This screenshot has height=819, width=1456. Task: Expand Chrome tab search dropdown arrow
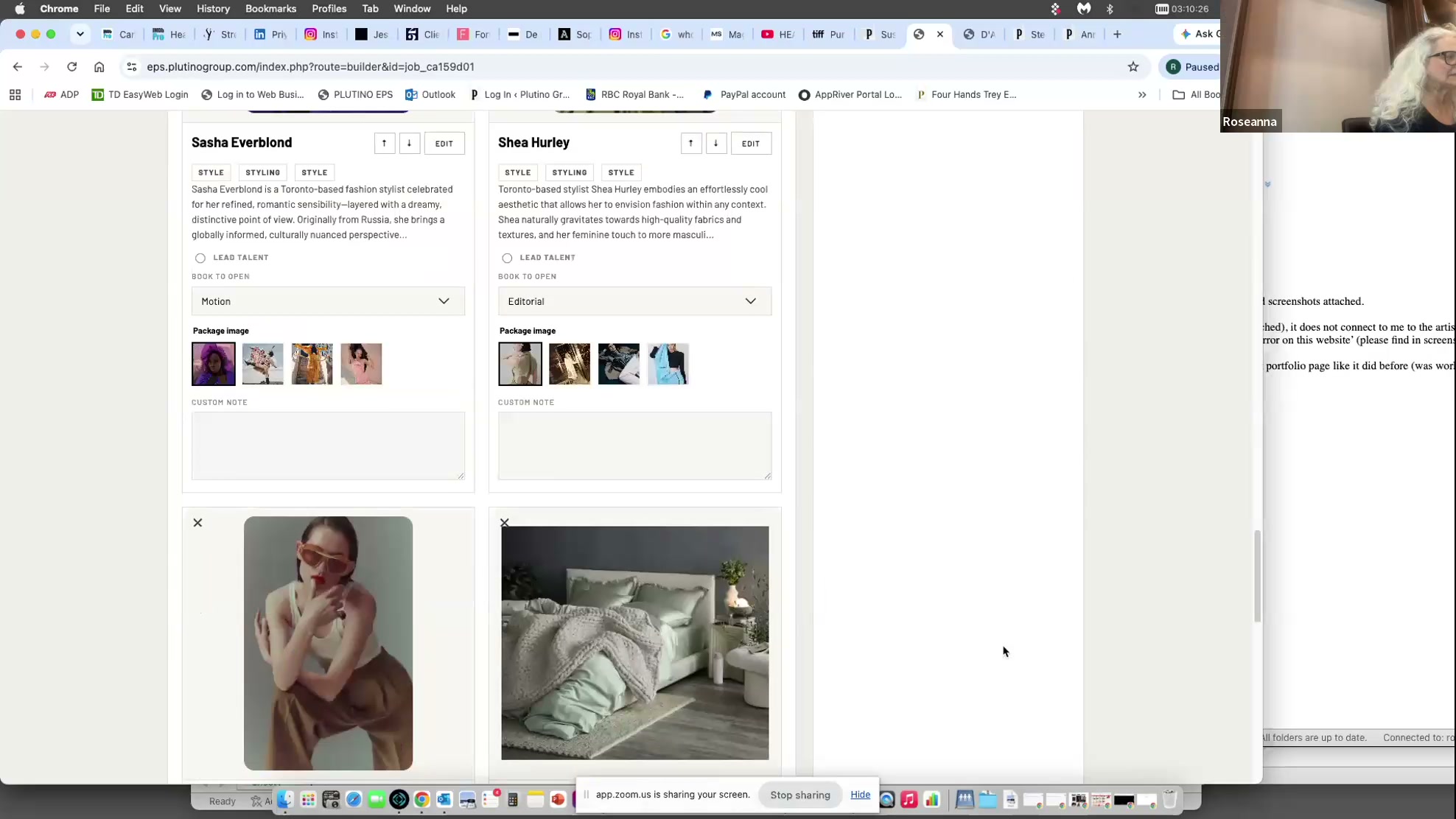tap(80, 34)
